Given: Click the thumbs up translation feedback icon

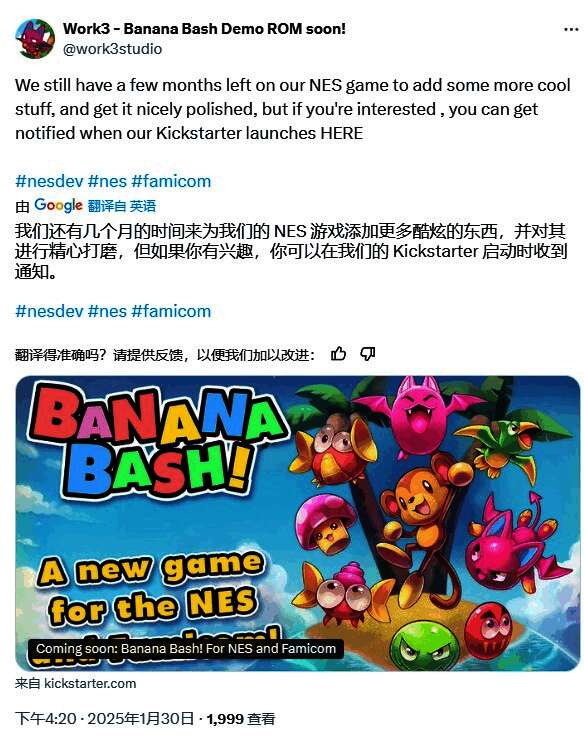Looking at the screenshot, I should tap(338, 353).
